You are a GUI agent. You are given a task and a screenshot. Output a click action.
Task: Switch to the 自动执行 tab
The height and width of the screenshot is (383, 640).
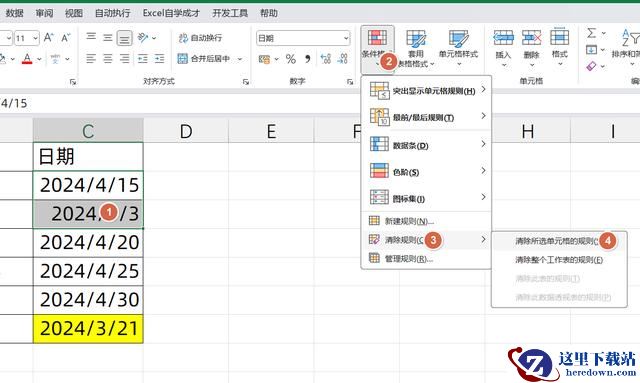[113, 13]
